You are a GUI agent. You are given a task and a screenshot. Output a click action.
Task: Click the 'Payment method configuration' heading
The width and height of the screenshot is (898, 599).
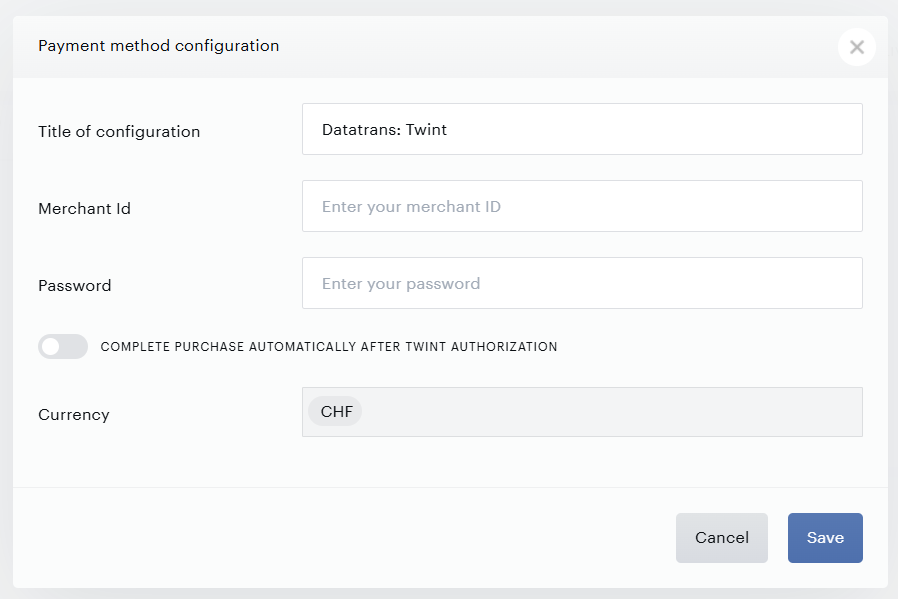pyautogui.click(x=159, y=46)
